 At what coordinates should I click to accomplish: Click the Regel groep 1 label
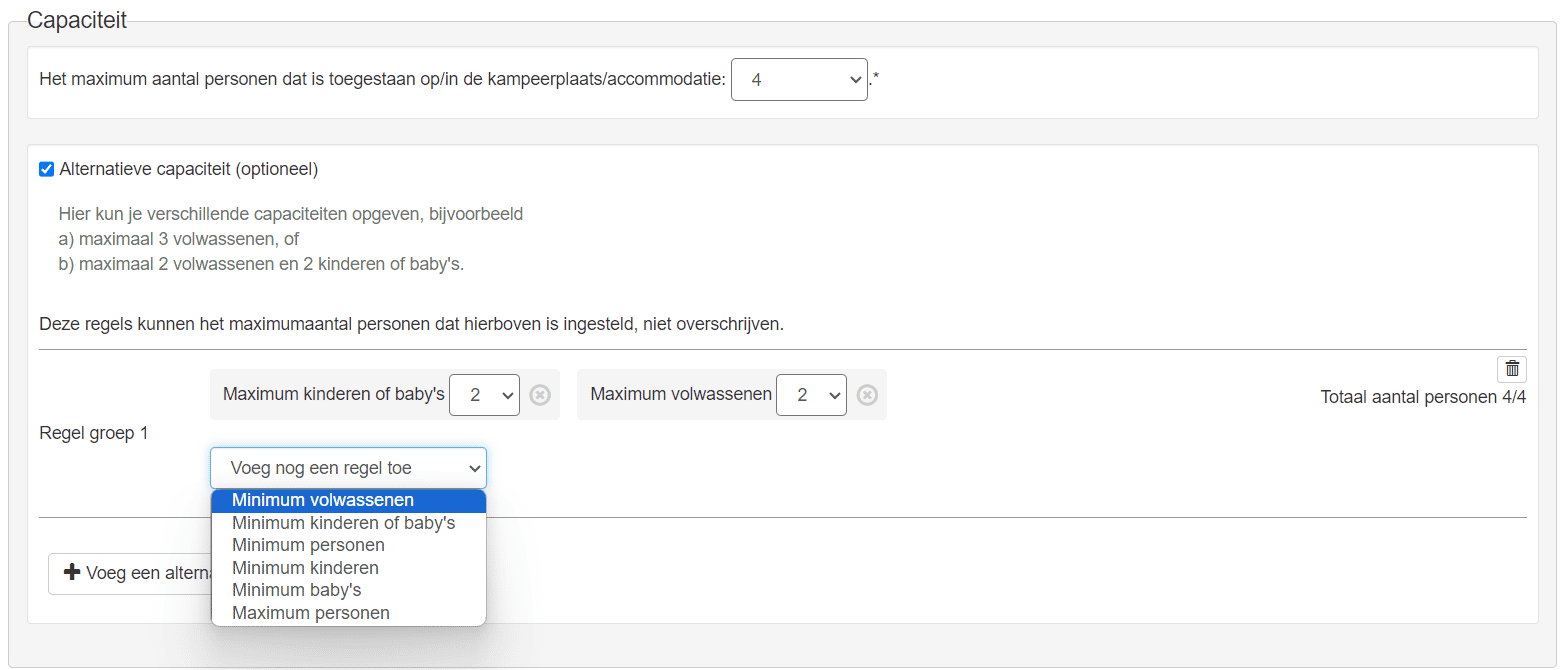[93, 434]
